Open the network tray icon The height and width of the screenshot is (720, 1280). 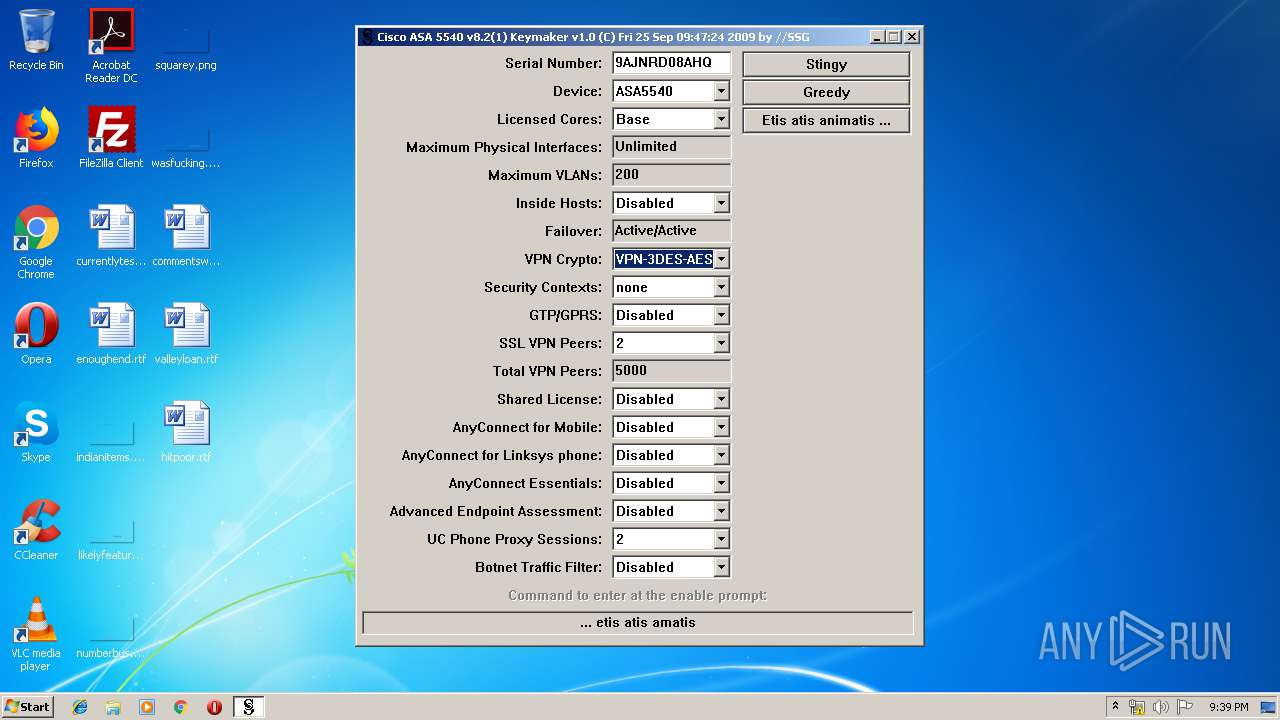point(1137,707)
